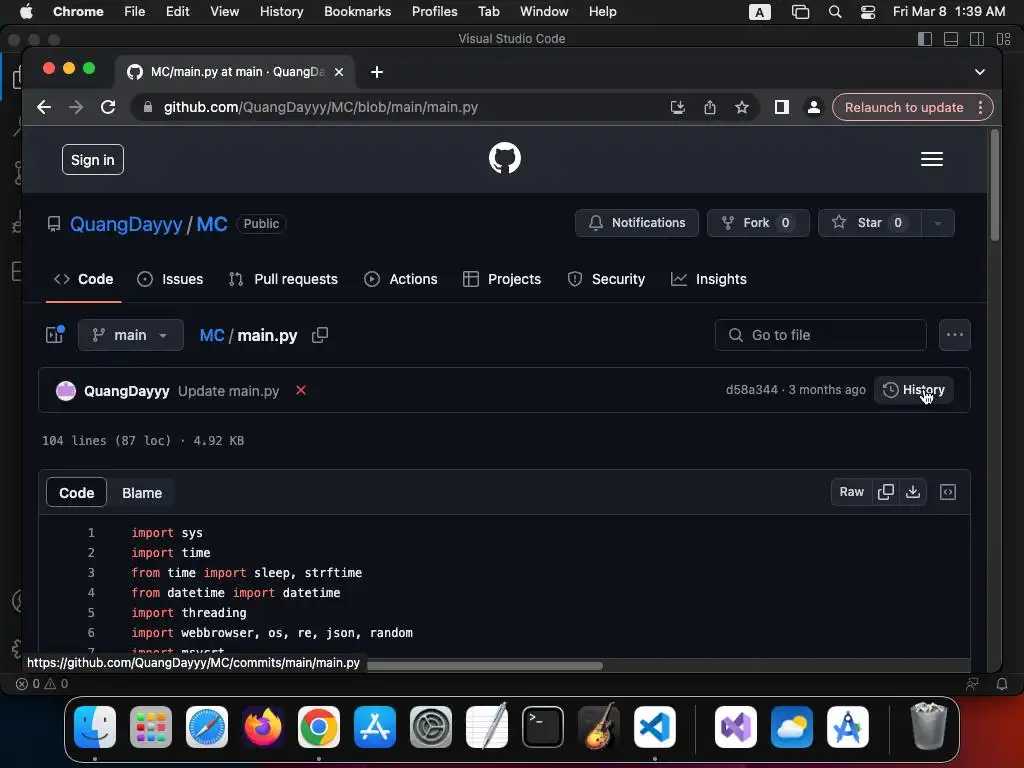Open the Insights tab
This screenshot has width=1024, height=768.
(x=709, y=279)
